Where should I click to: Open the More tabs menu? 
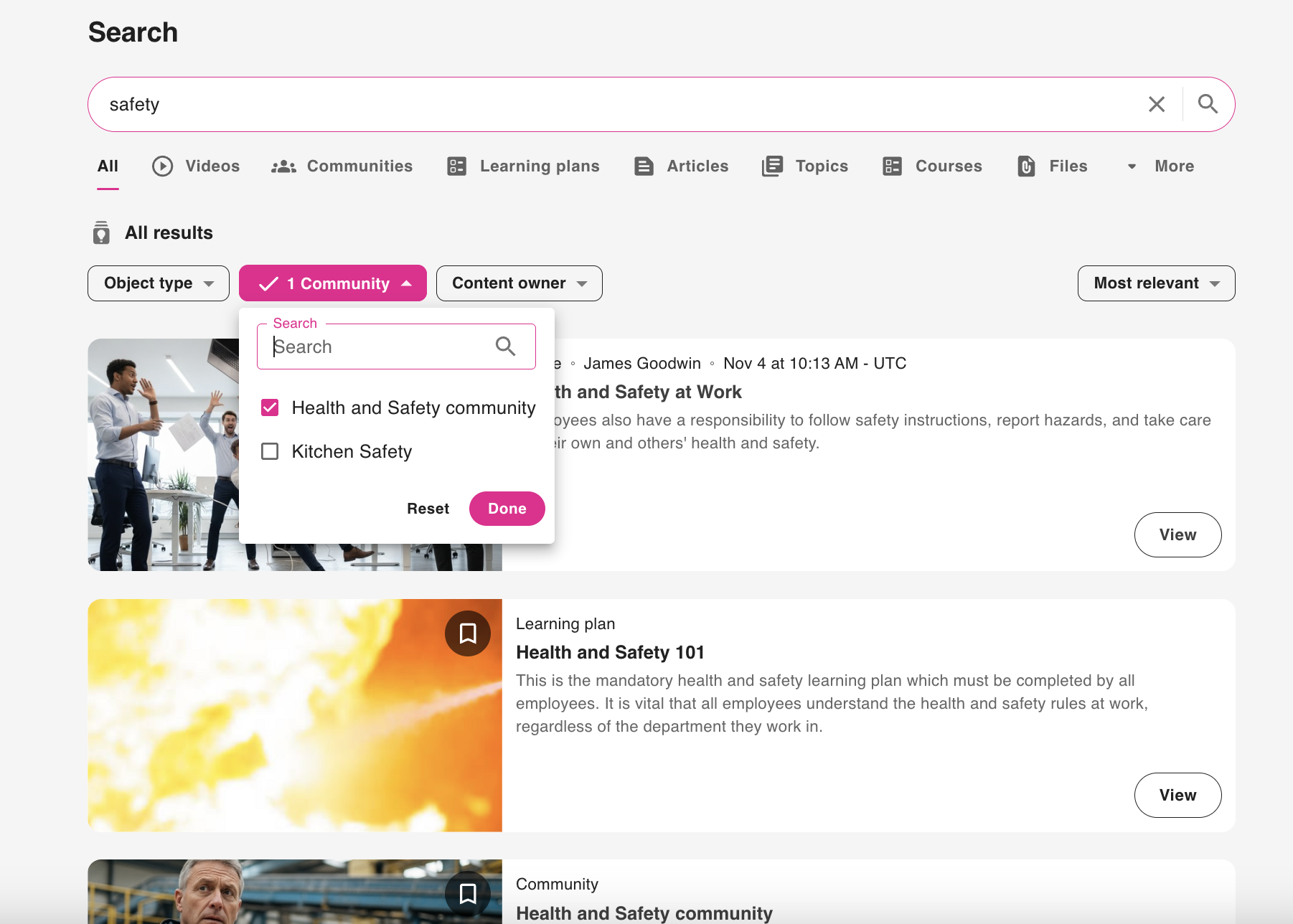(1160, 166)
